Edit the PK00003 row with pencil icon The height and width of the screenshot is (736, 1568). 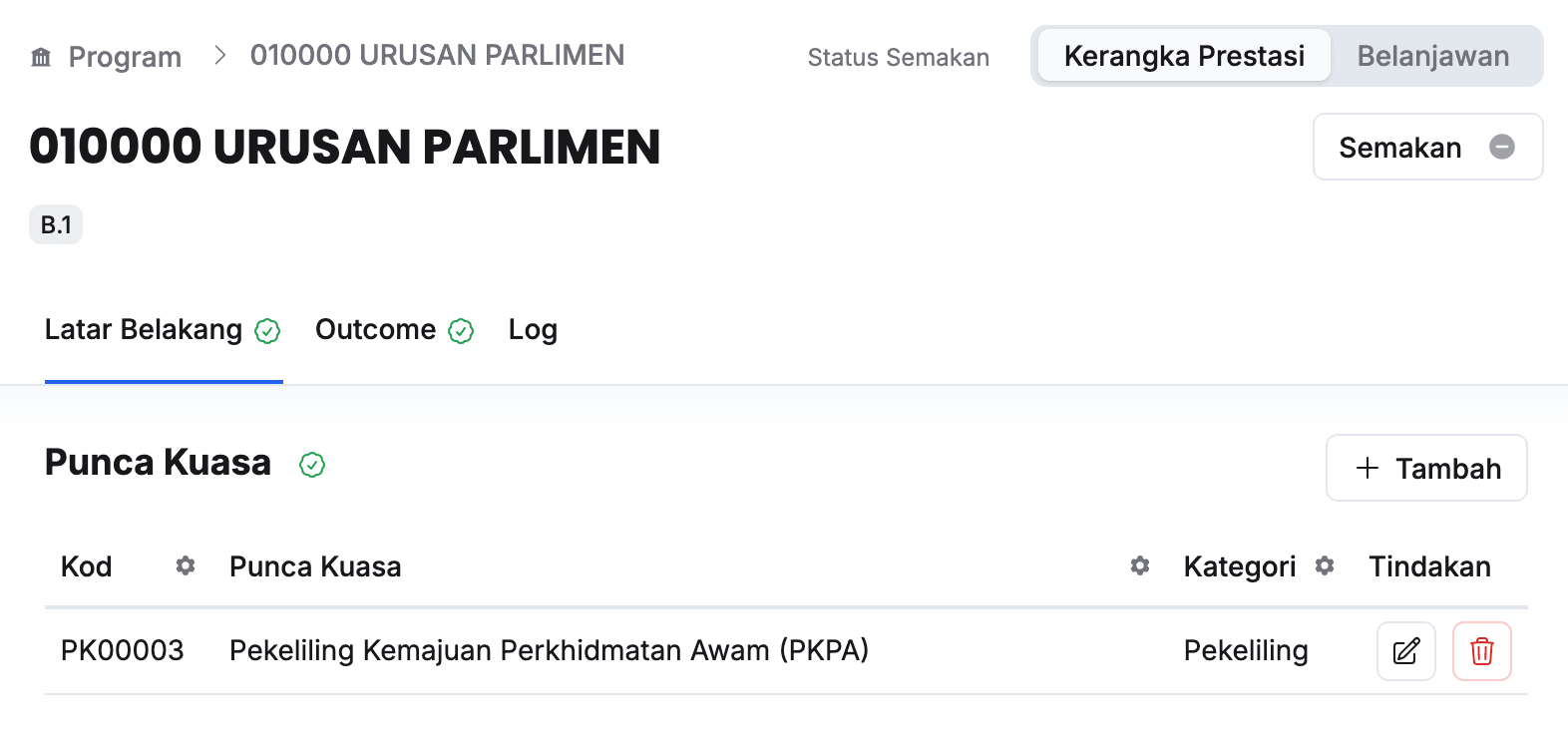(1405, 651)
